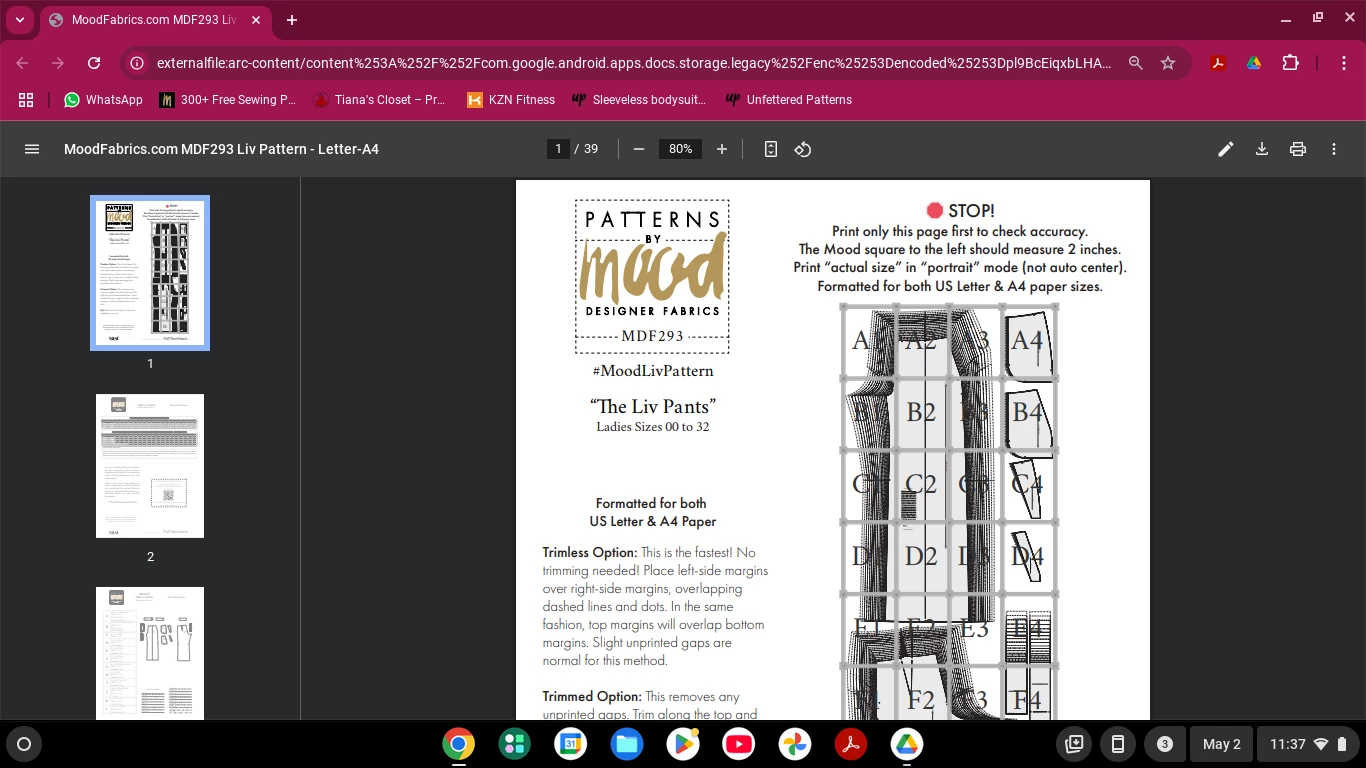Click the #MoodLivPattern text

[x=652, y=371]
